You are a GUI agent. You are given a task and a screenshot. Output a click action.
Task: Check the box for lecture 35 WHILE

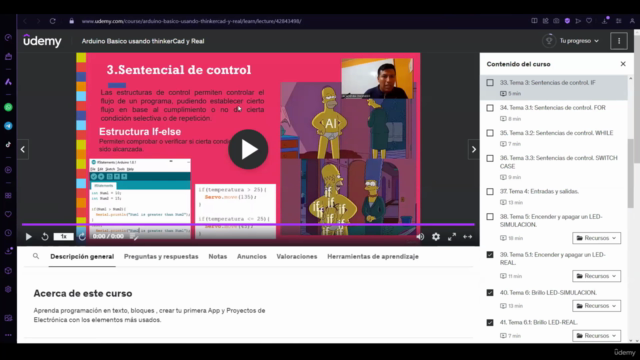490,133
